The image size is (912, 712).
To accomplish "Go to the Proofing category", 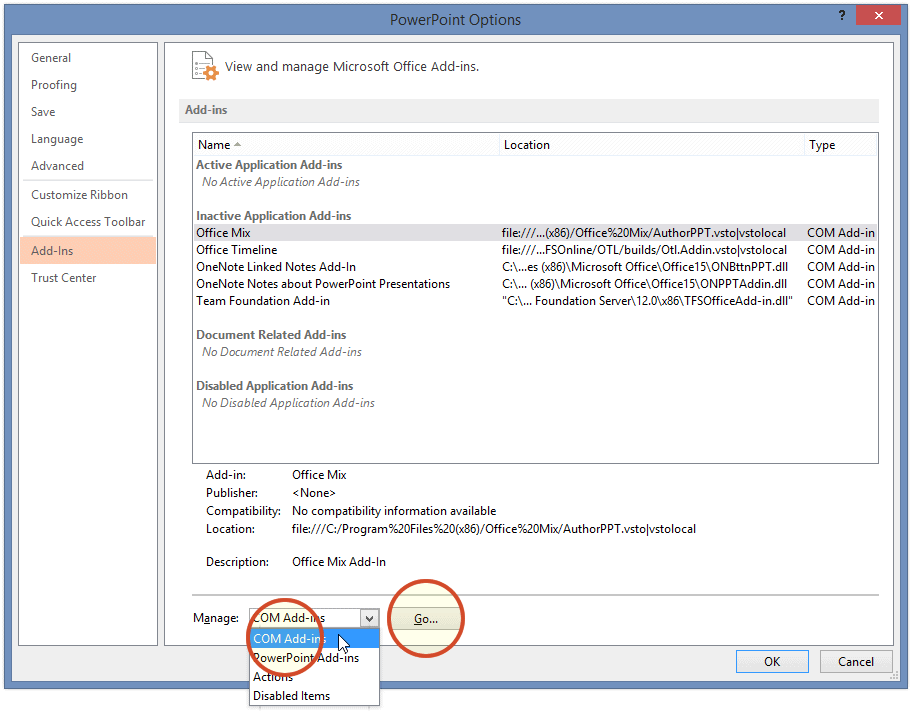I will pyautogui.click(x=53, y=84).
